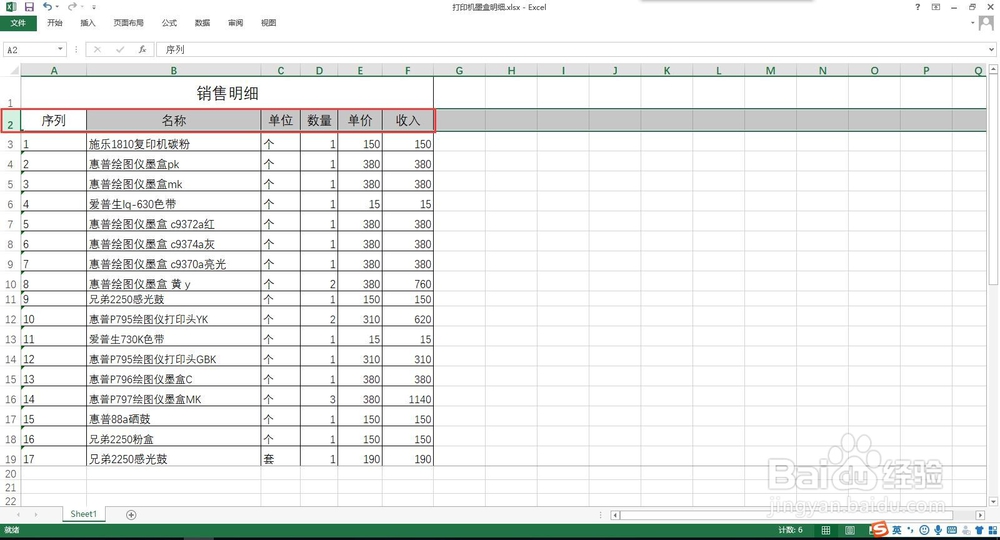The image size is (1000, 540).
Task: Click horizontal scrollbar right arrow
Action: tap(980, 515)
